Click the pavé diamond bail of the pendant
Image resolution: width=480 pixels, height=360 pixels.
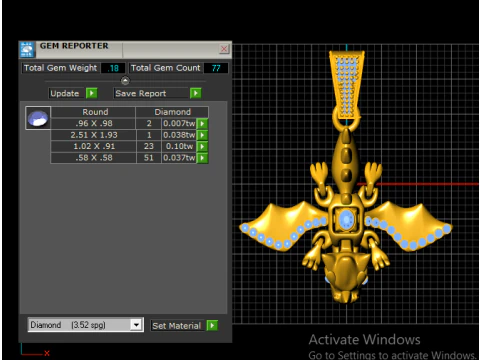click(347, 85)
